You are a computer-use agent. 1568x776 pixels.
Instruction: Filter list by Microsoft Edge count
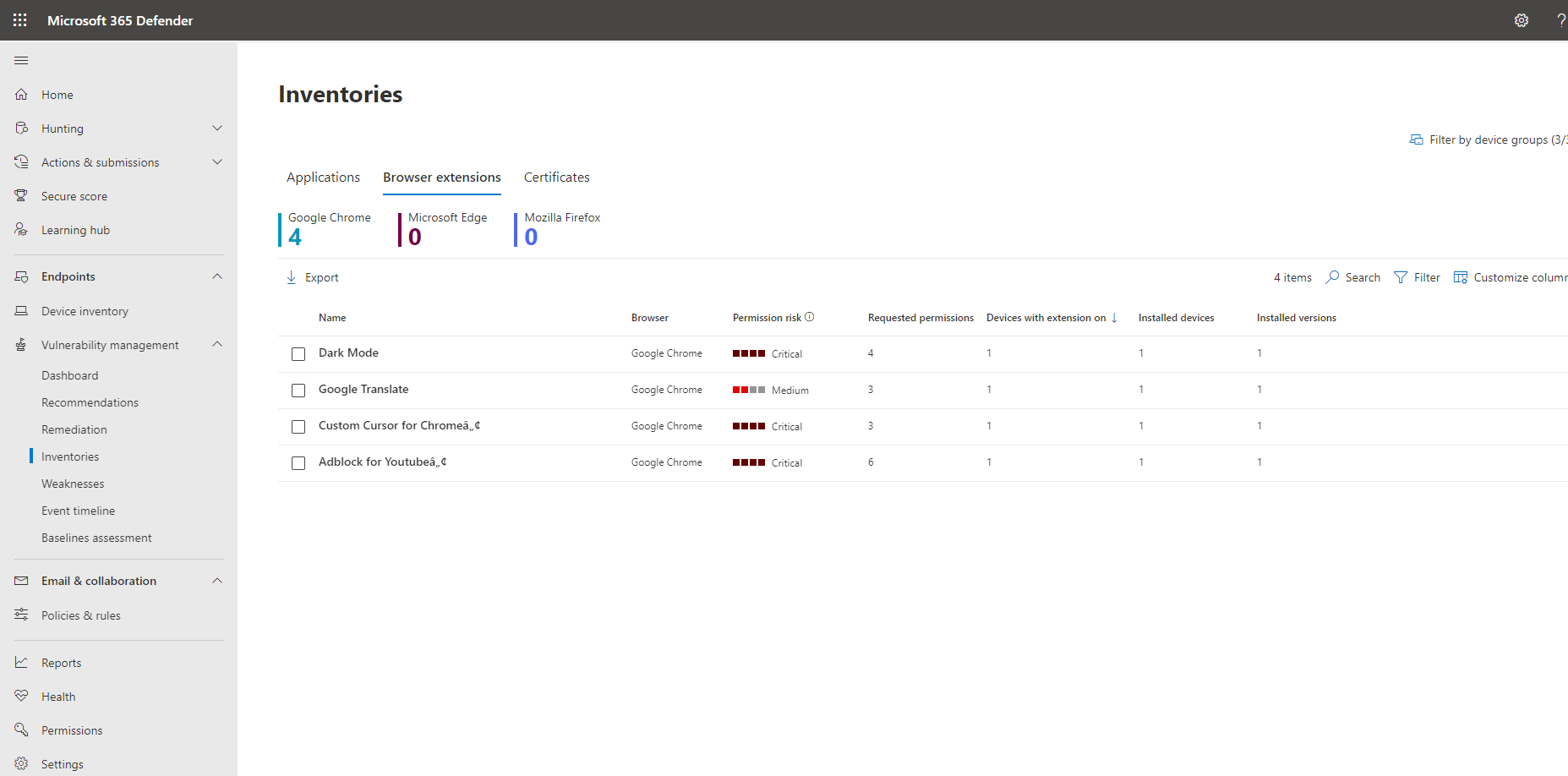pos(443,229)
